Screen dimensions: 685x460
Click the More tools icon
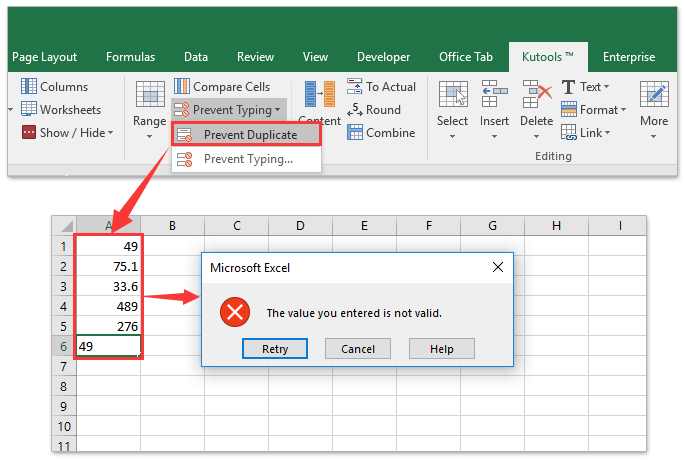pyautogui.click(x=654, y=94)
